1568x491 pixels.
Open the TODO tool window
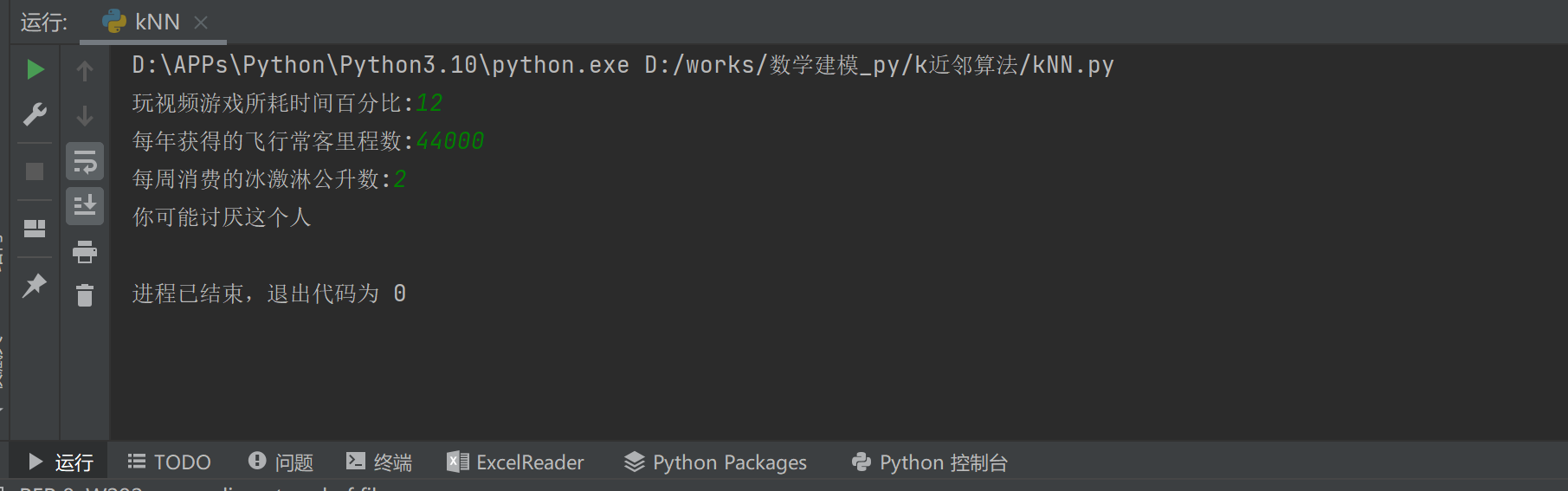170,462
